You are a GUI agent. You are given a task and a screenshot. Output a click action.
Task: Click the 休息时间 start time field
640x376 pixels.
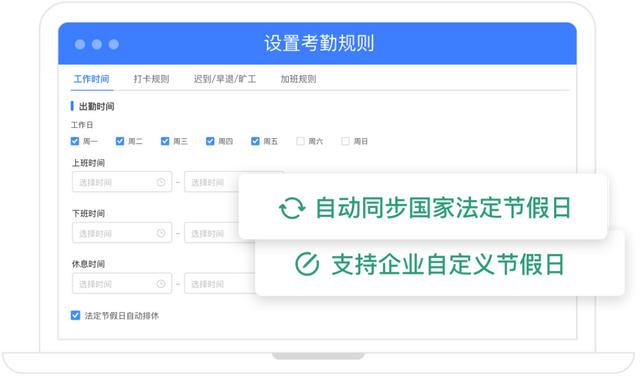(x=122, y=283)
